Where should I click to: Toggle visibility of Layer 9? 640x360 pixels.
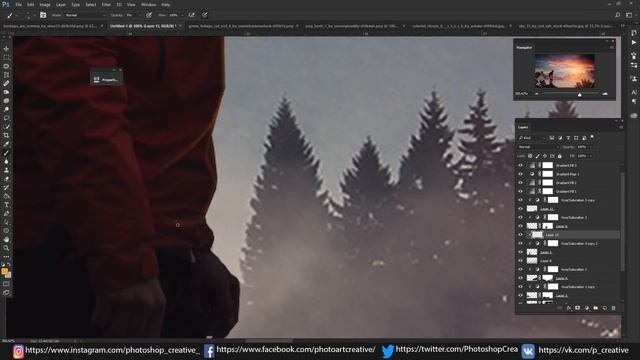520,260
